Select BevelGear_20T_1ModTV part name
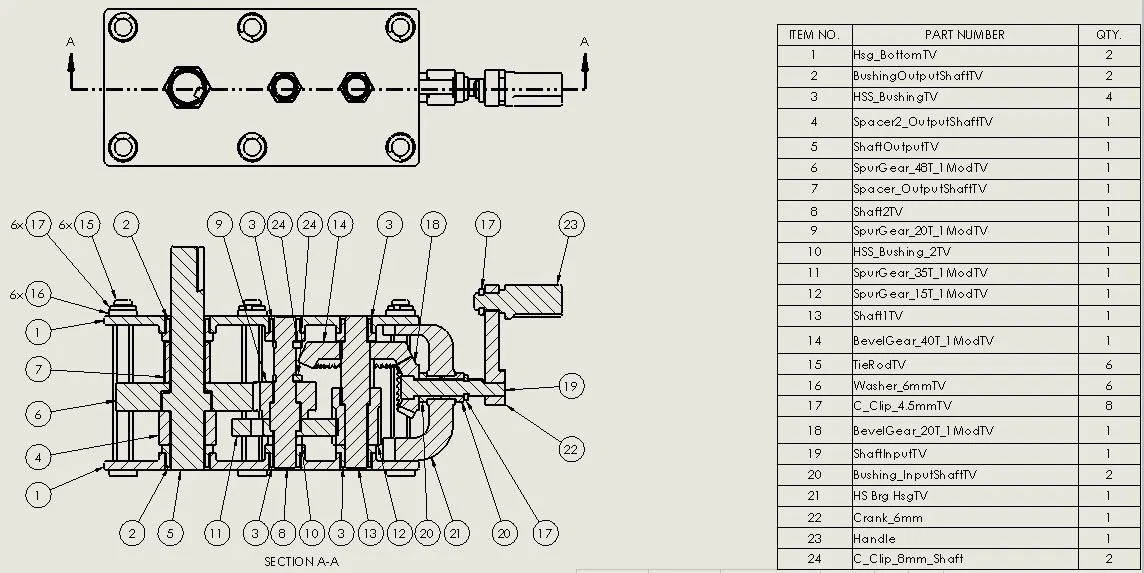Image resolution: width=1144 pixels, height=573 pixels. click(965, 431)
